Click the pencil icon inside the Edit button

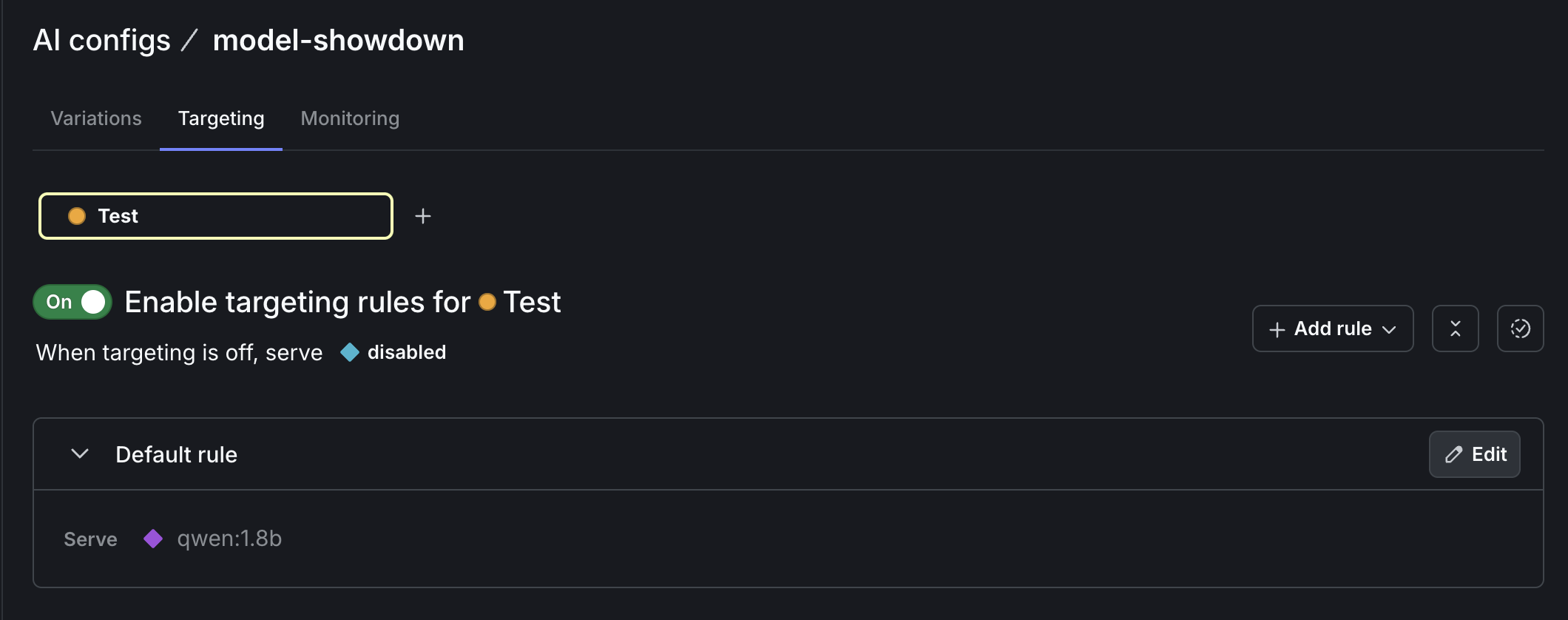click(1451, 454)
